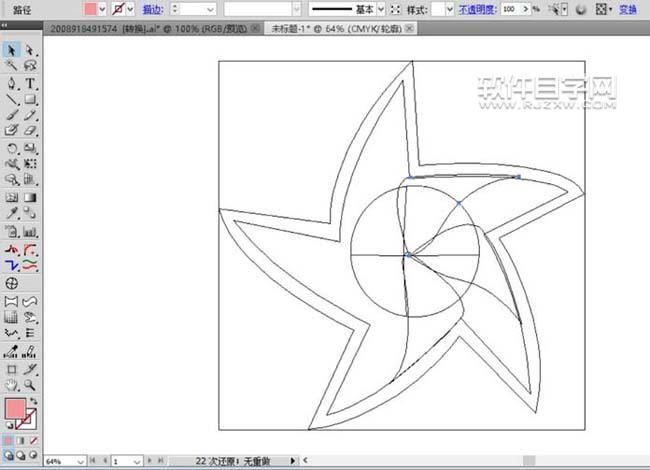Enable Draw Normal mode

tap(8, 455)
